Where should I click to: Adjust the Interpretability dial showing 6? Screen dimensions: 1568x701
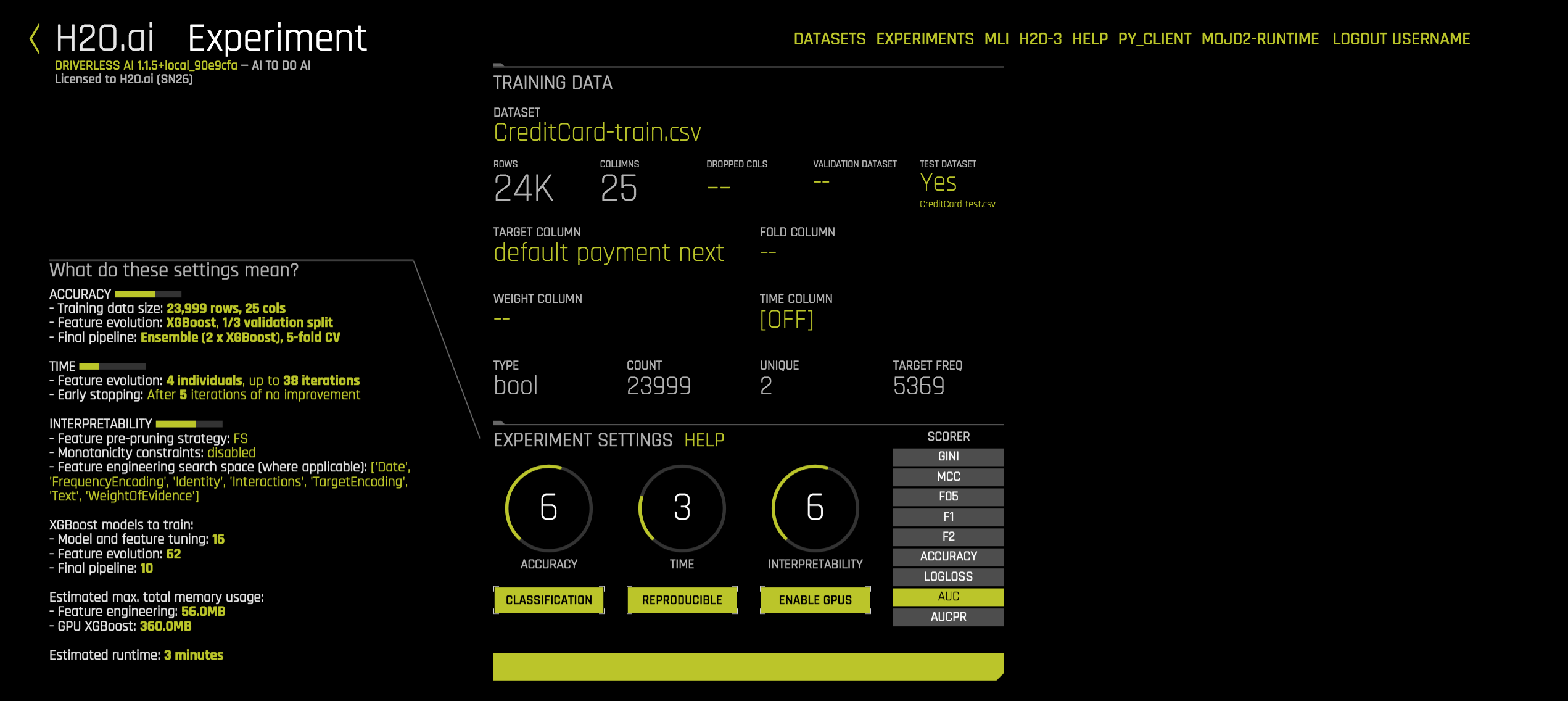point(815,508)
